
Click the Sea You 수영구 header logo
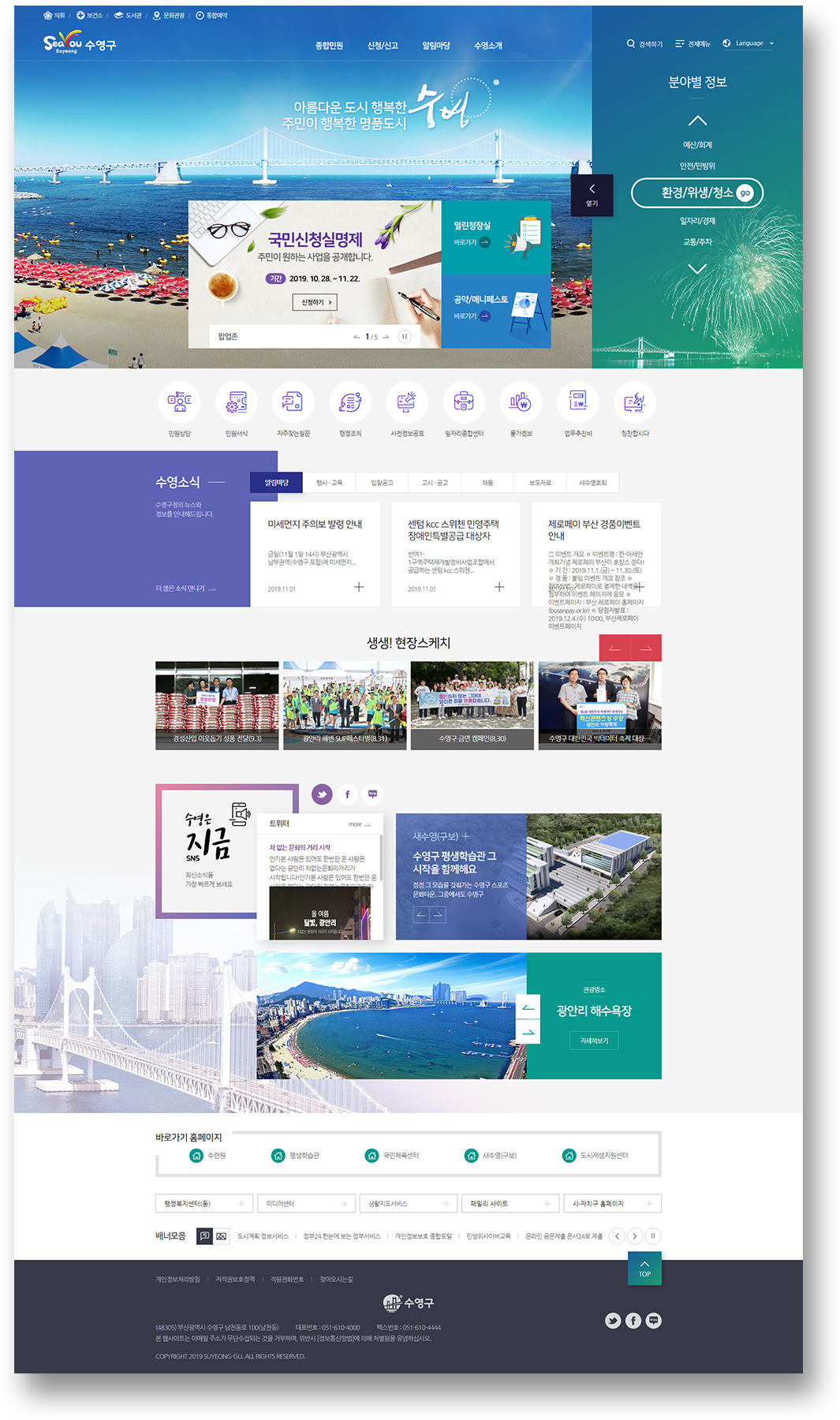pos(80,43)
